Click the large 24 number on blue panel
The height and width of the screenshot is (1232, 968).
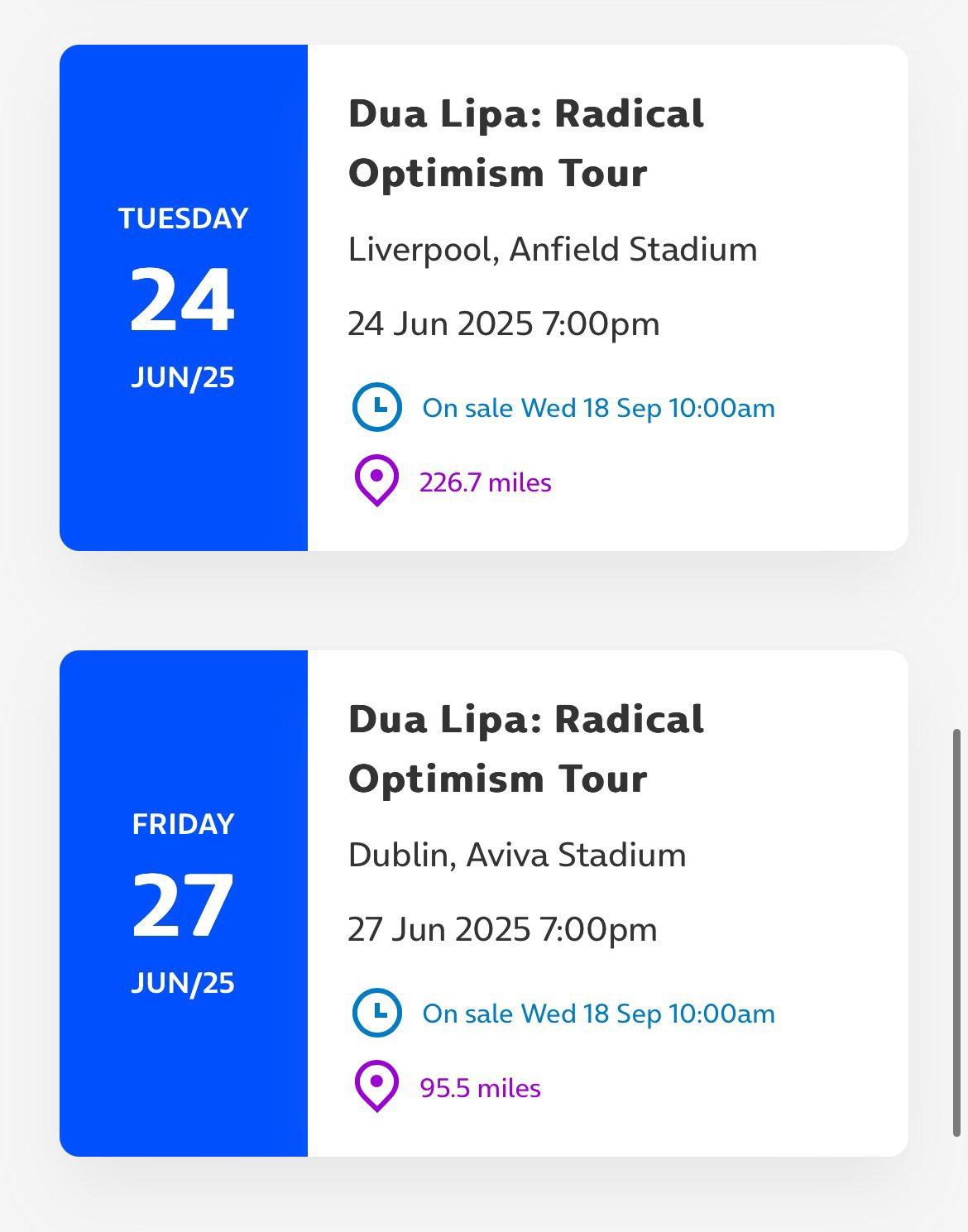(x=183, y=300)
